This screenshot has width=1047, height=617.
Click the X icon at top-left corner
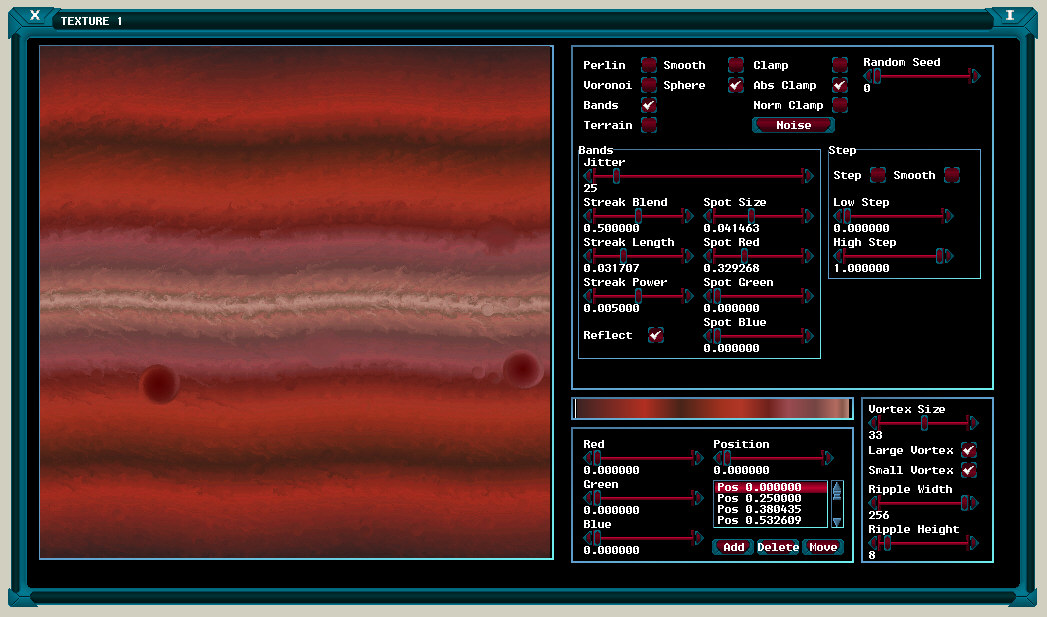35,15
